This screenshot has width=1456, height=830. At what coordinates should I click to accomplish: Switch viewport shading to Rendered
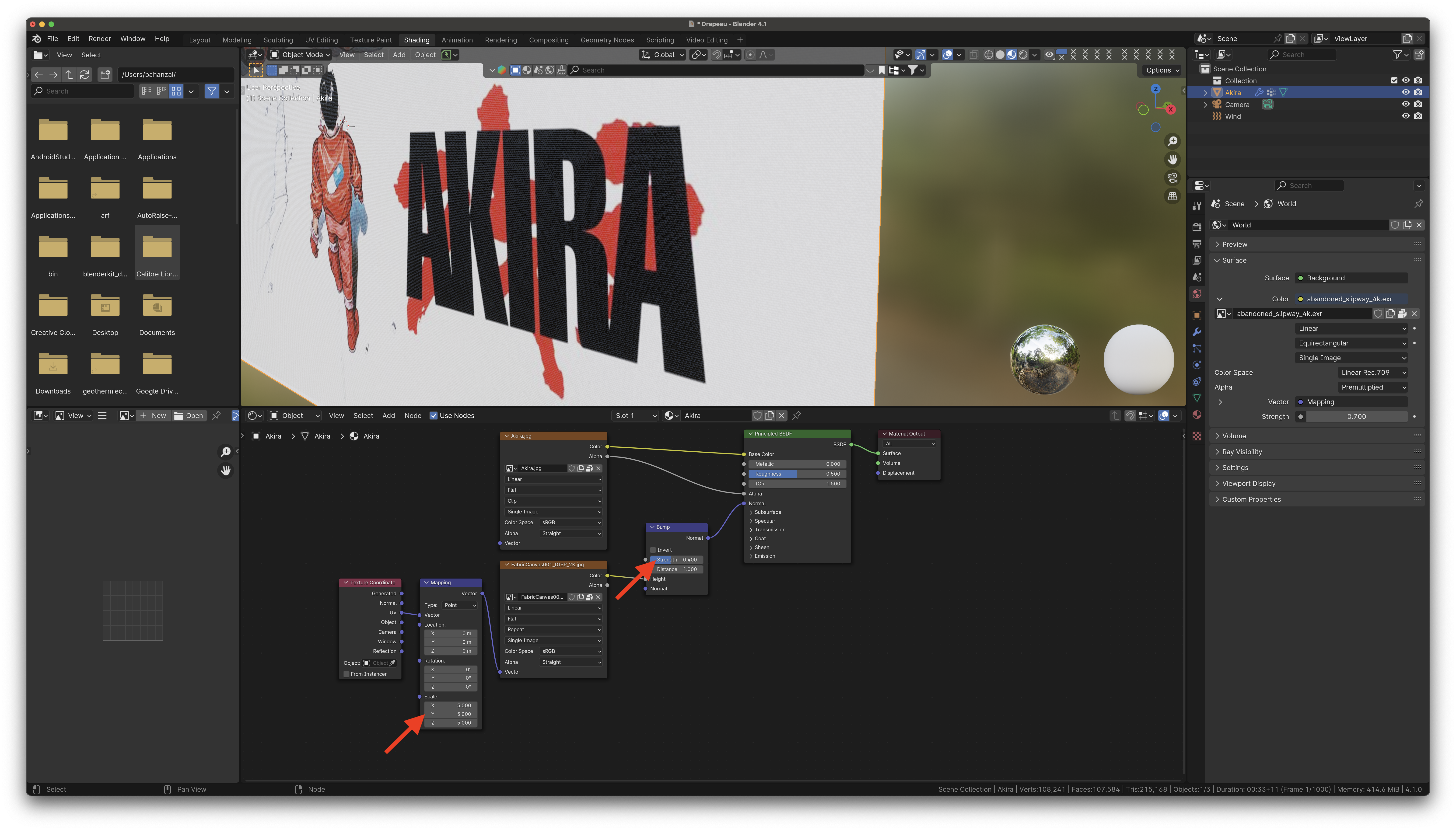(x=1023, y=55)
